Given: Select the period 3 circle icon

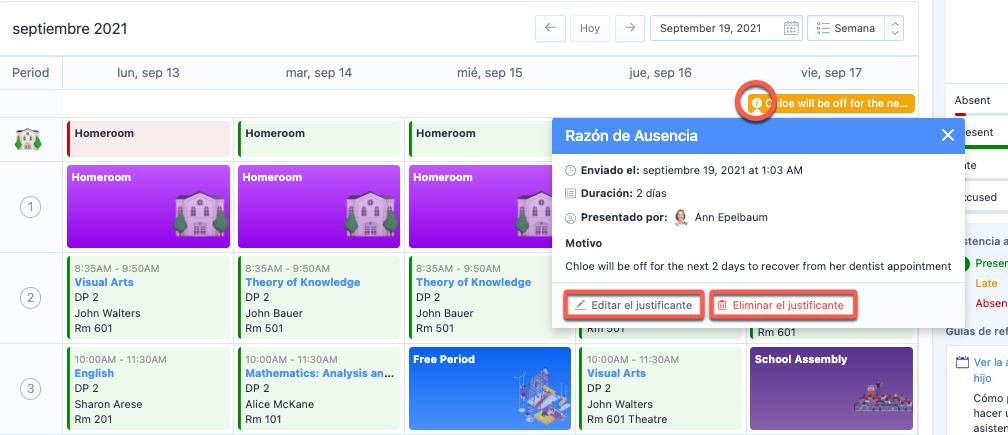Looking at the screenshot, I should pyautogui.click(x=31, y=389).
